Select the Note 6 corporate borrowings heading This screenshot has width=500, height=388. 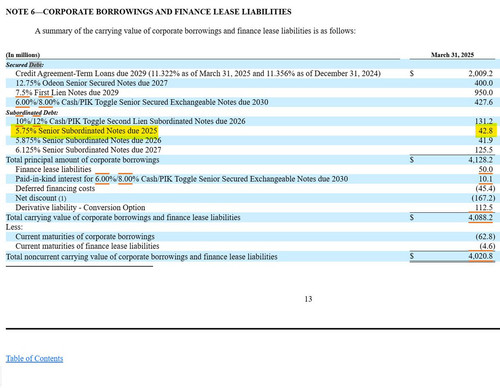click(x=148, y=12)
